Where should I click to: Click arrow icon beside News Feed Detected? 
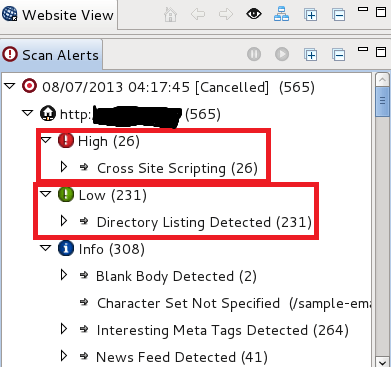[84, 356]
